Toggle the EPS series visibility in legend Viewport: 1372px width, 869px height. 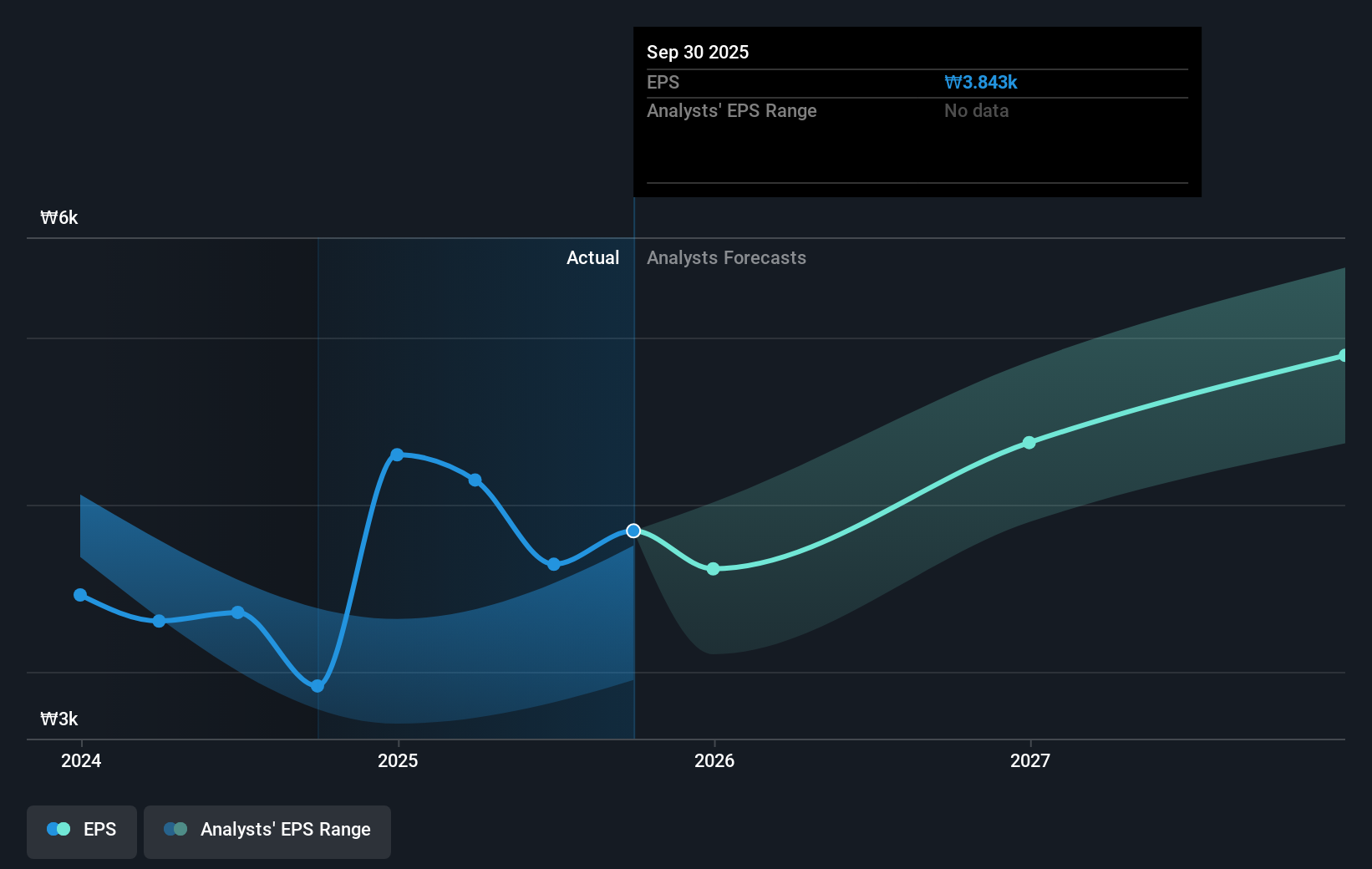pos(81,831)
